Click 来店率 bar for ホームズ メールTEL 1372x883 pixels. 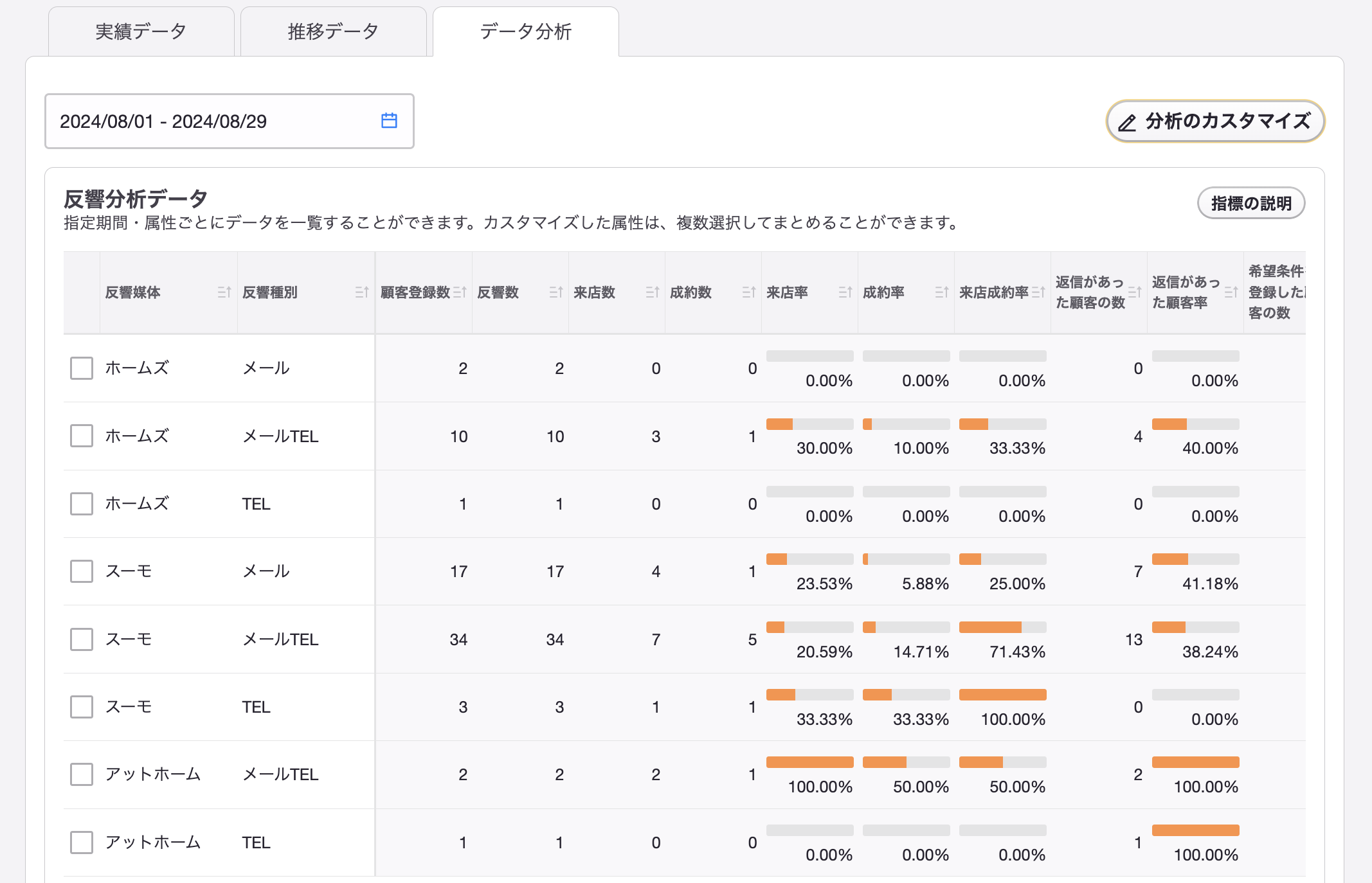tap(810, 424)
